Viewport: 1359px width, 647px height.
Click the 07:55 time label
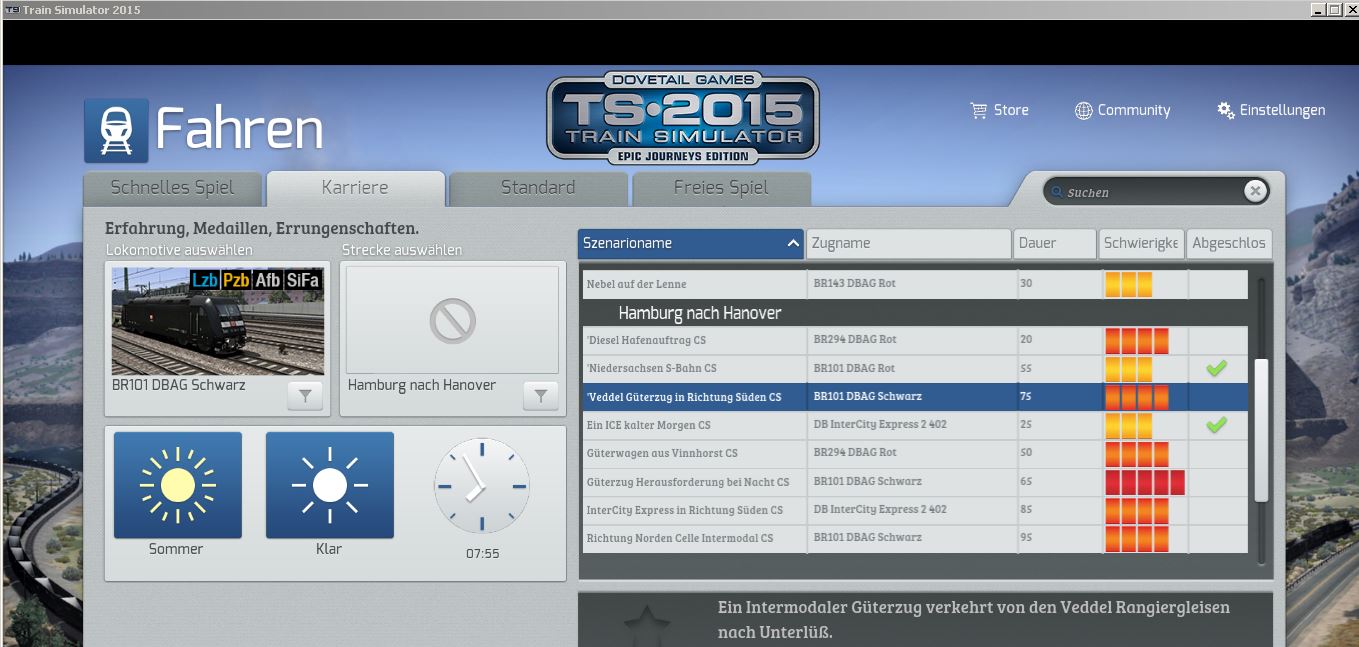(482, 553)
